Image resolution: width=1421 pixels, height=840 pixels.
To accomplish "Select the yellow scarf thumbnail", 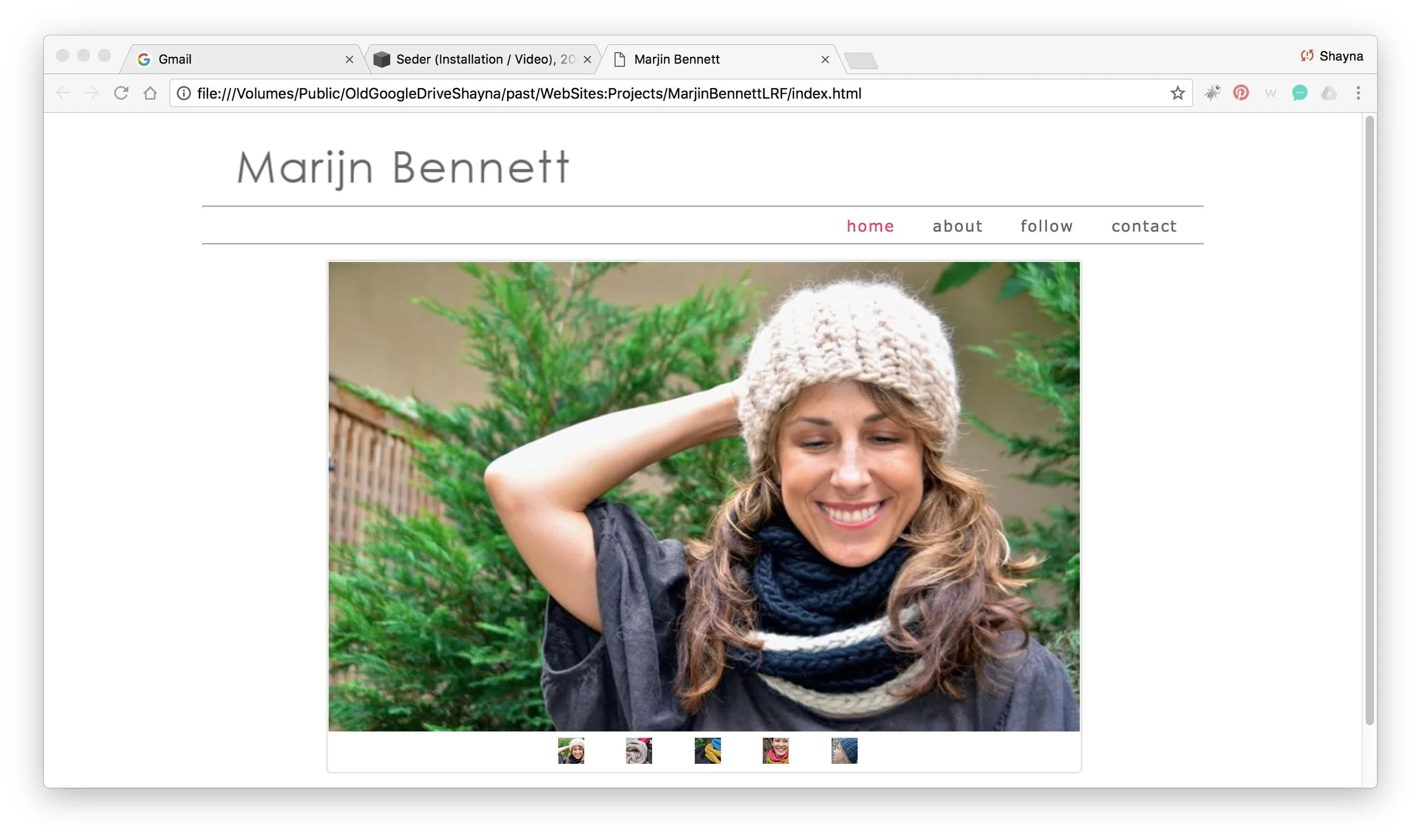I will [x=708, y=751].
